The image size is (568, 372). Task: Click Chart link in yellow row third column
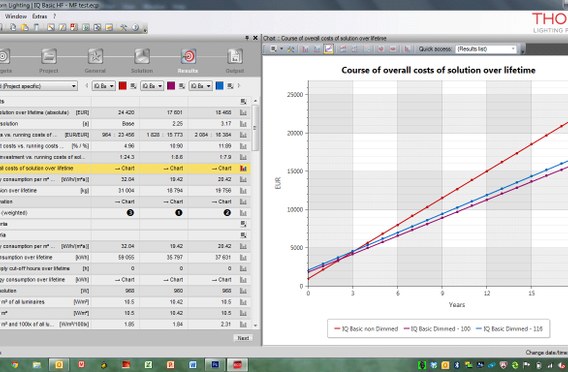click(221, 168)
